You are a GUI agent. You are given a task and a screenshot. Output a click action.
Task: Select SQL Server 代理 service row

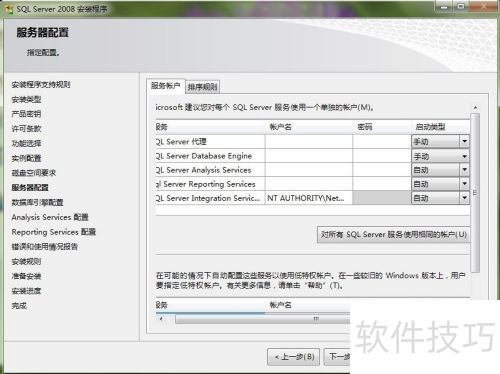point(210,142)
